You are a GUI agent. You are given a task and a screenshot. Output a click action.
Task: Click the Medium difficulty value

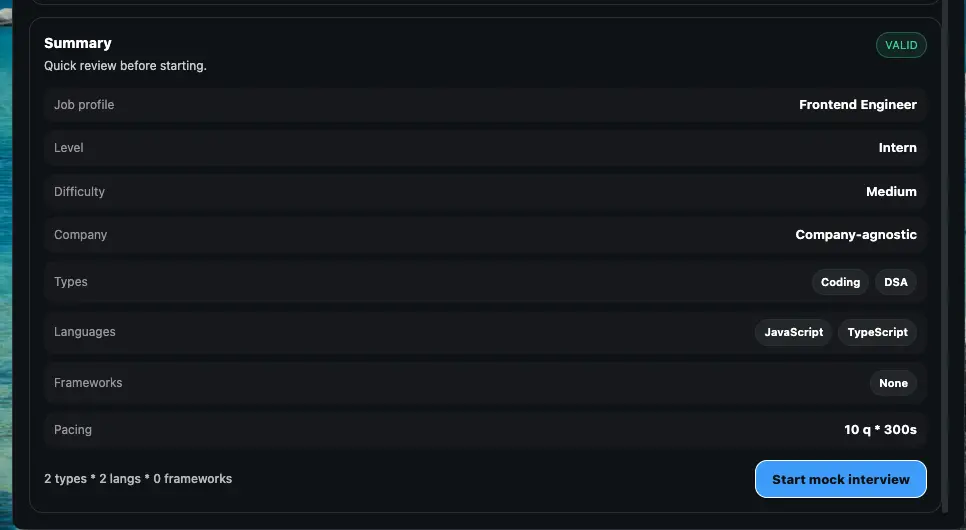(891, 192)
